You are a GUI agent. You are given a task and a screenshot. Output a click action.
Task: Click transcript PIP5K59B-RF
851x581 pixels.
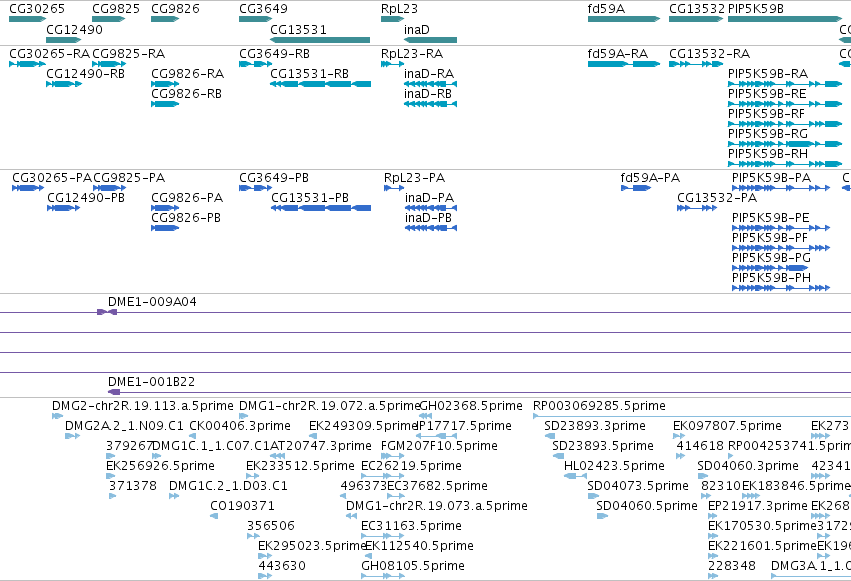tap(785, 124)
